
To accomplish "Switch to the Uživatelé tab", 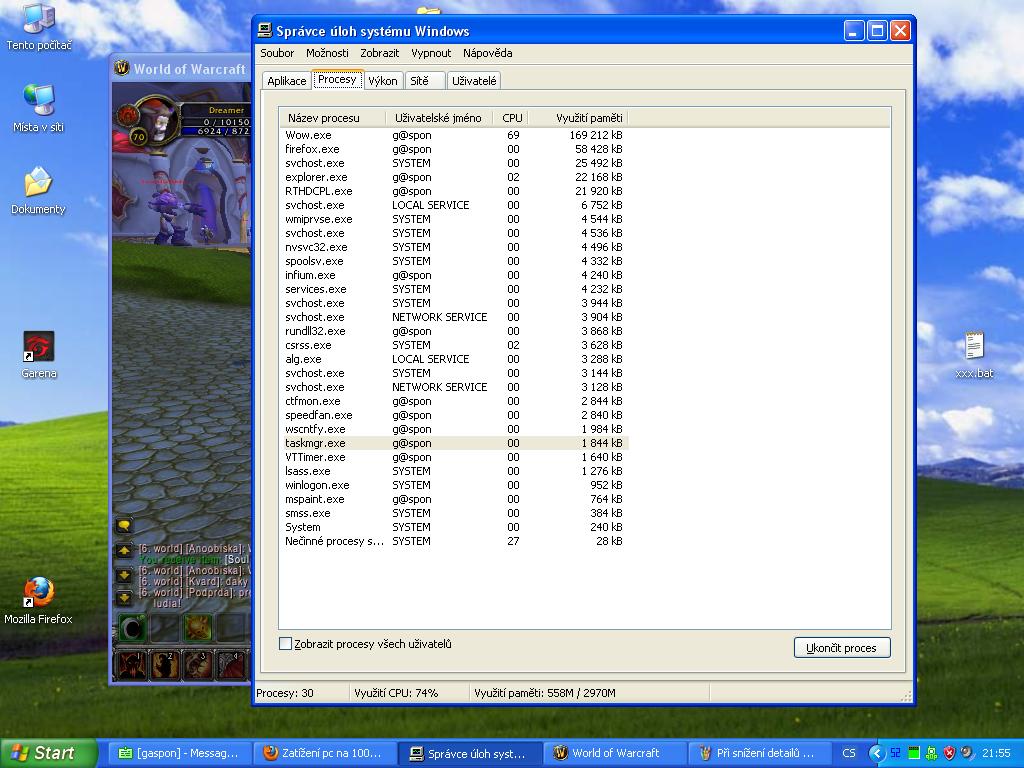I will 474,81.
